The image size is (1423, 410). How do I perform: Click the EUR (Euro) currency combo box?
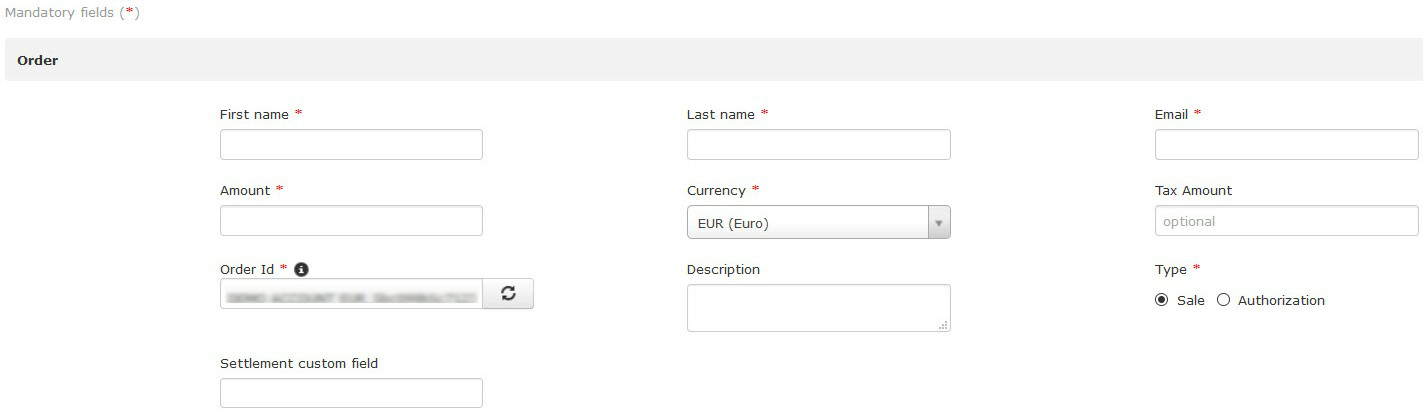tap(818, 223)
